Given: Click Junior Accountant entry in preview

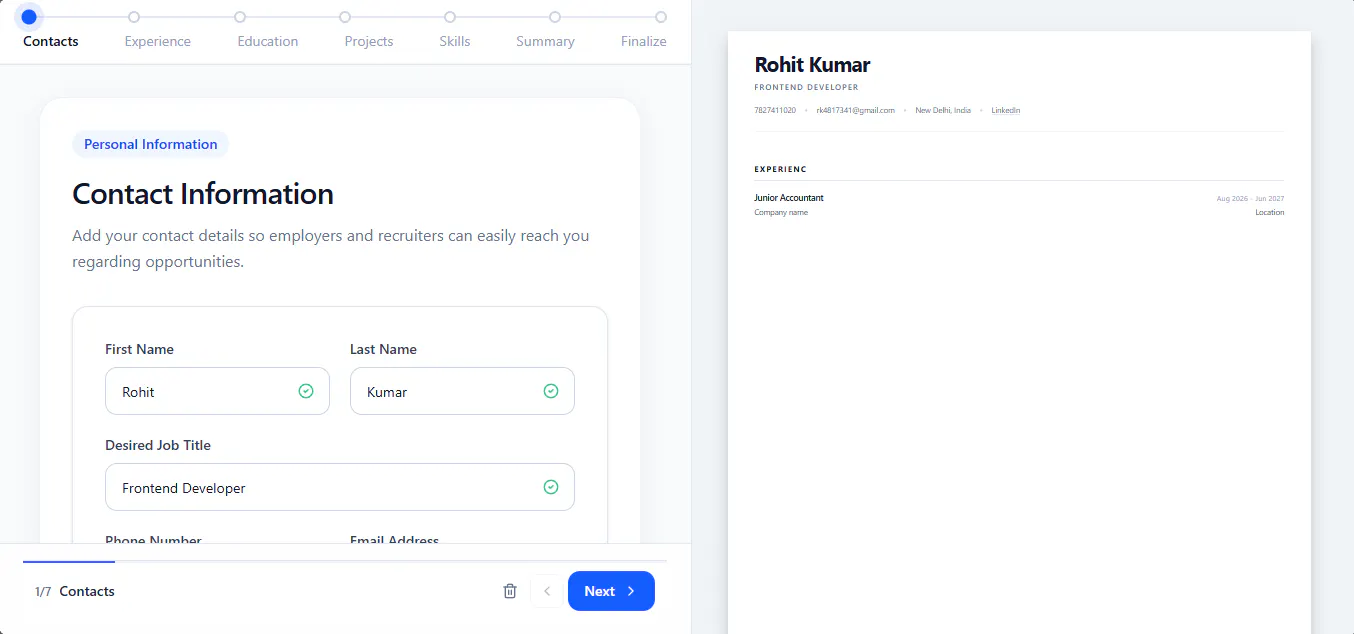Looking at the screenshot, I should [x=789, y=198].
